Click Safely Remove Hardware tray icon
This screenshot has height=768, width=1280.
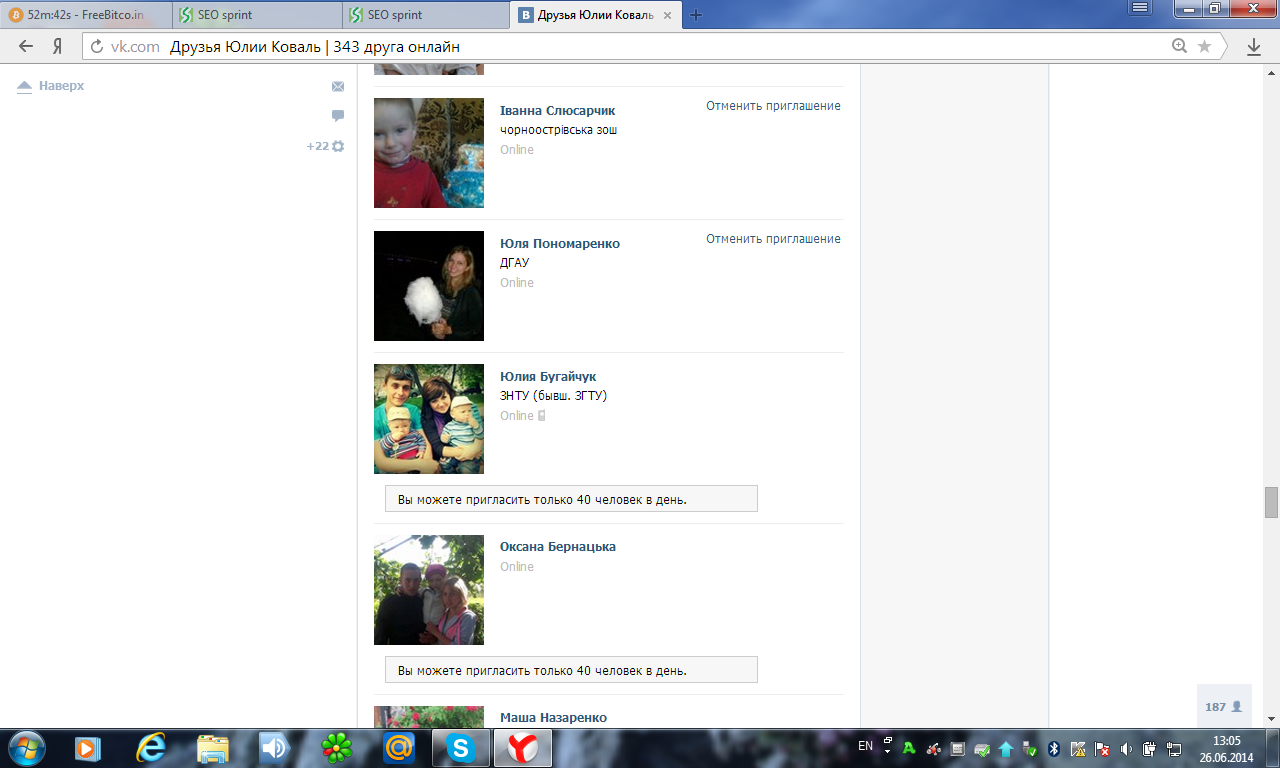pos(1029,748)
